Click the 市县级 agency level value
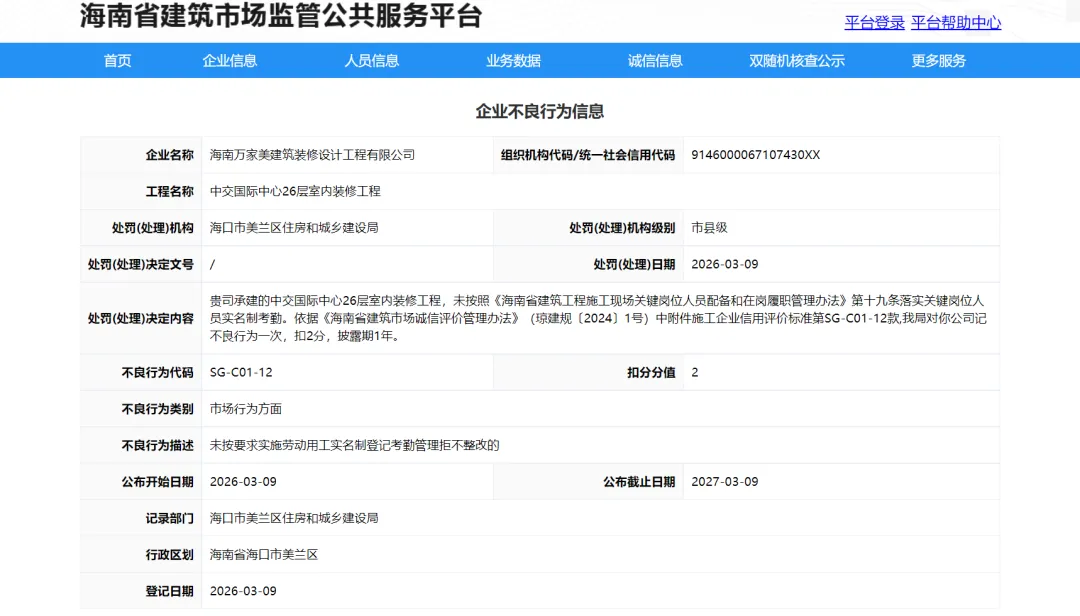1080x616 pixels. pyautogui.click(x=709, y=228)
